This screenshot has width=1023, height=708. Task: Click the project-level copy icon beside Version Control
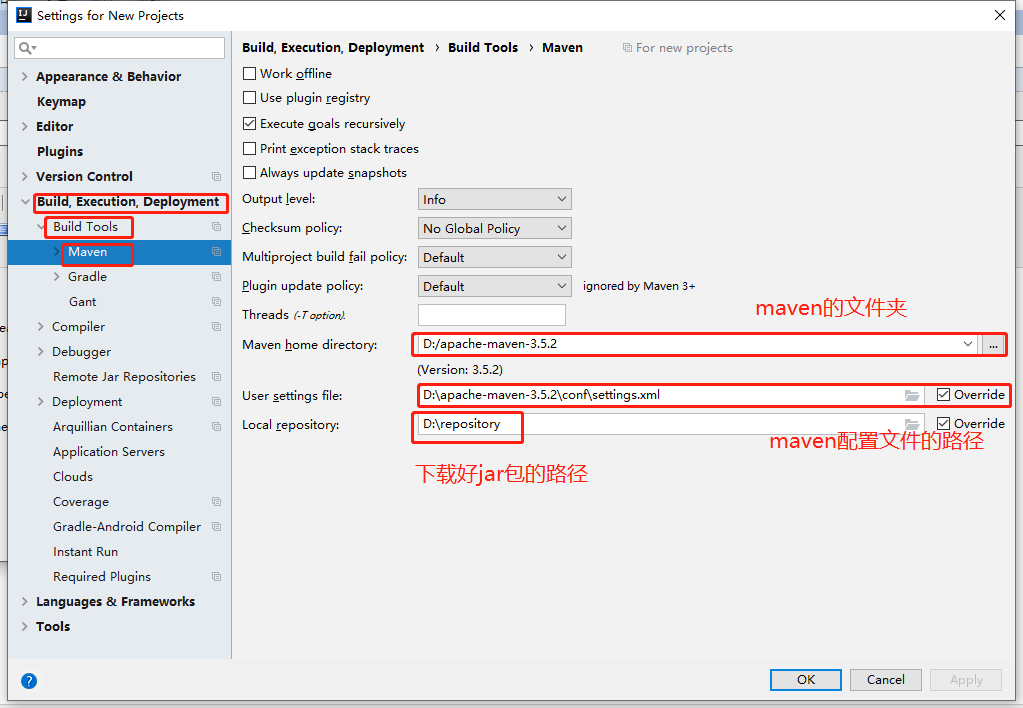[x=217, y=177]
